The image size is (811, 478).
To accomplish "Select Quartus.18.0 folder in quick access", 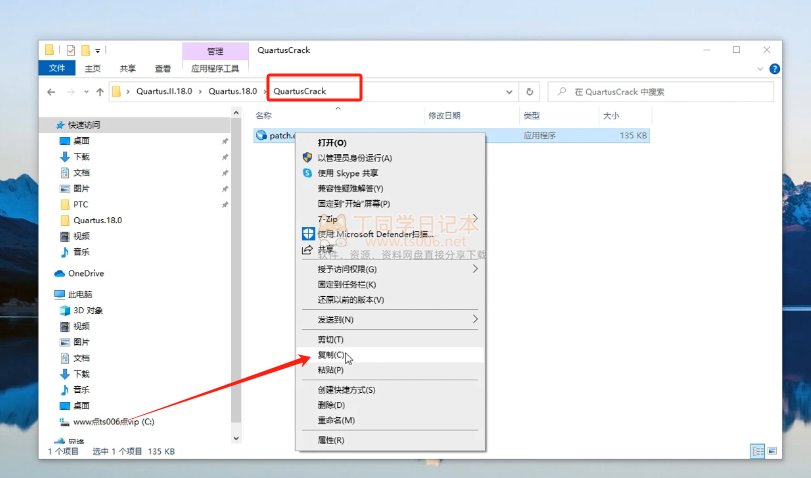I will coord(97,220).
